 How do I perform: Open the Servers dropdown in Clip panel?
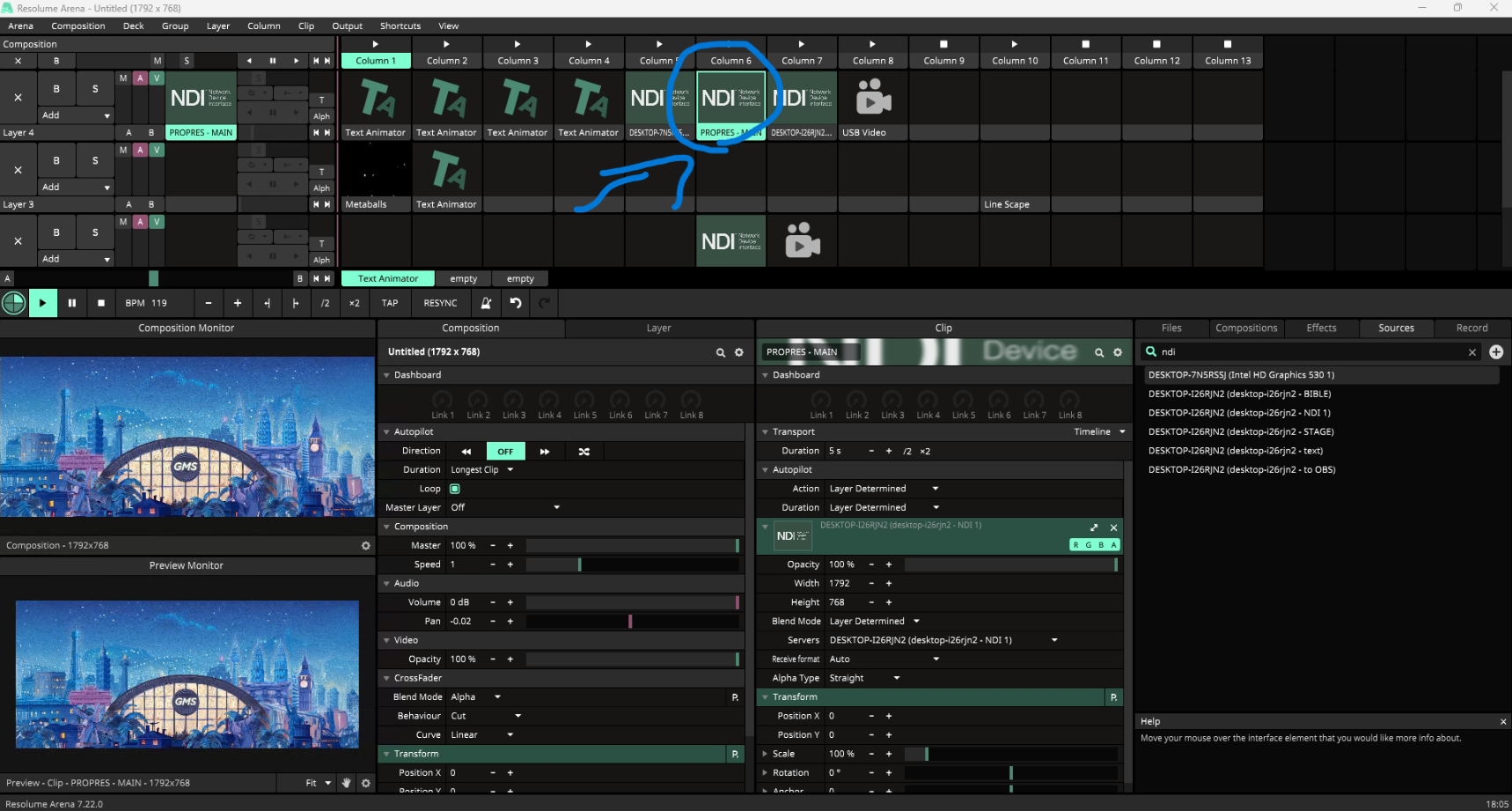pos(942,640)
